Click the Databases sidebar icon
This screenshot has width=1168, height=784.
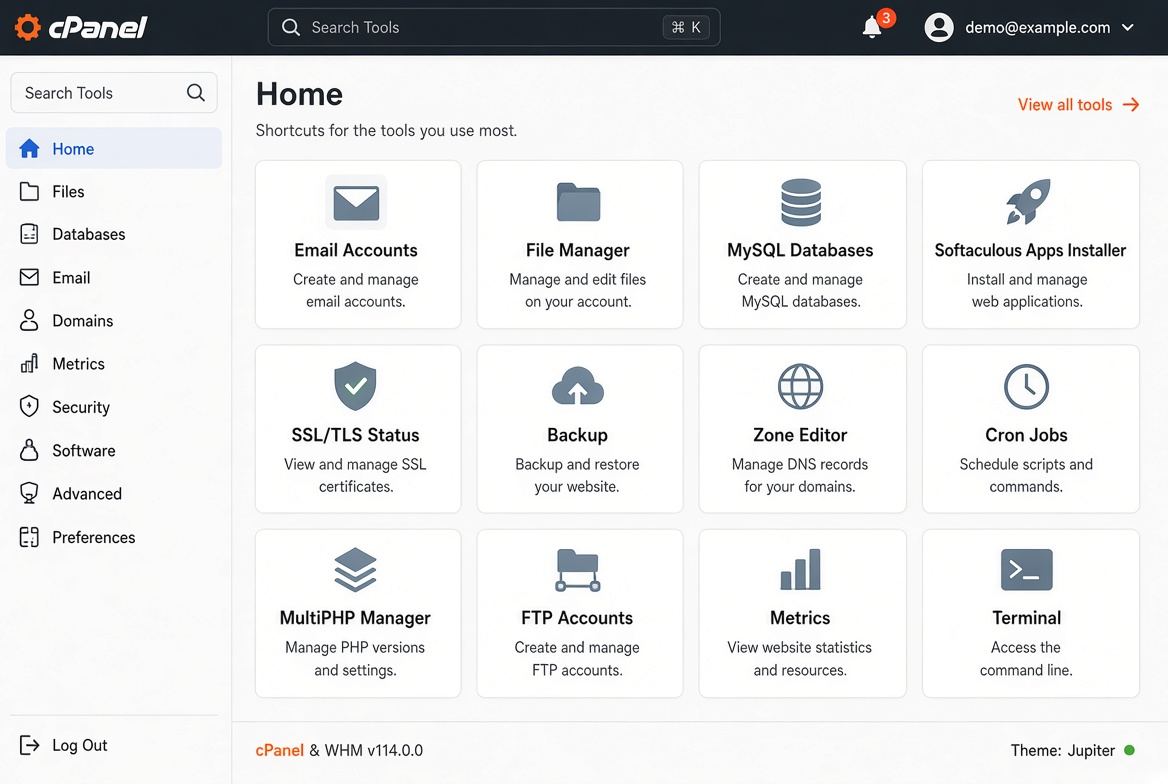coord(29,234)
